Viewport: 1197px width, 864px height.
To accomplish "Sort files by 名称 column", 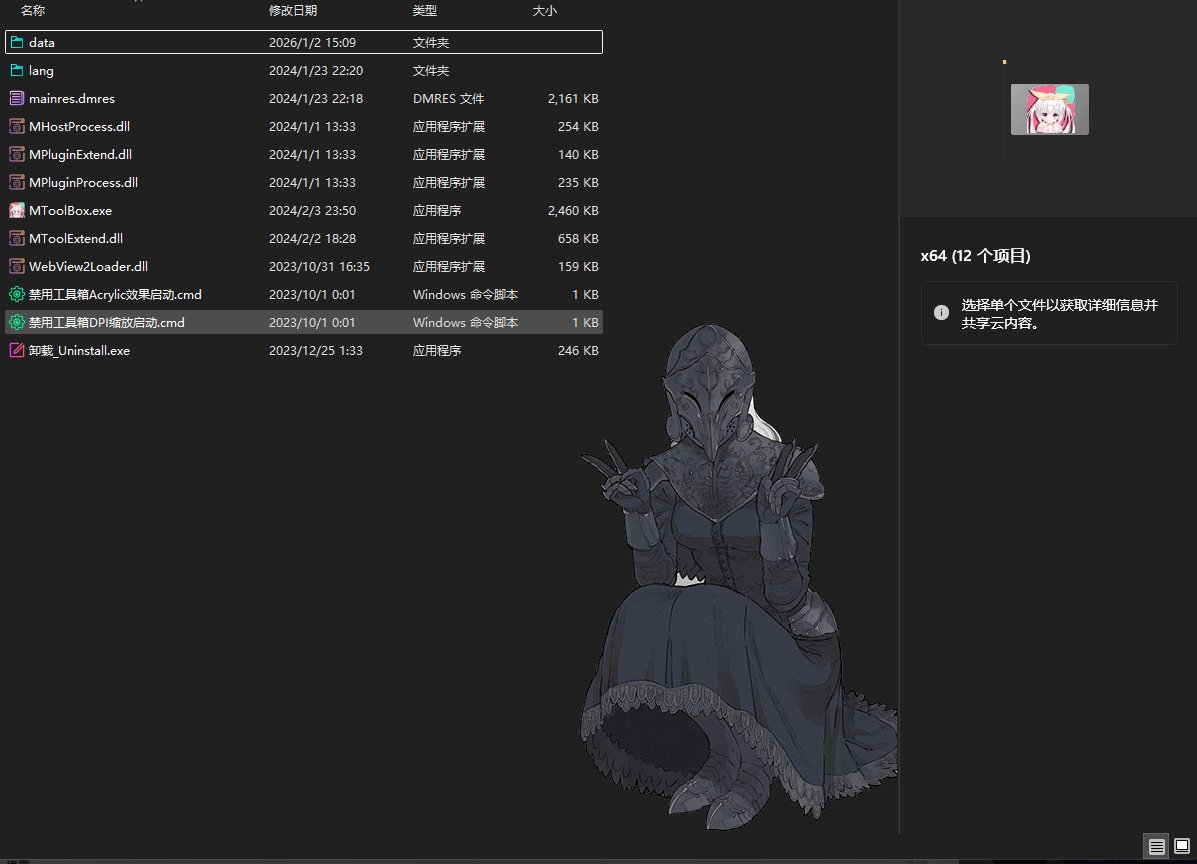I will (33, 10).
